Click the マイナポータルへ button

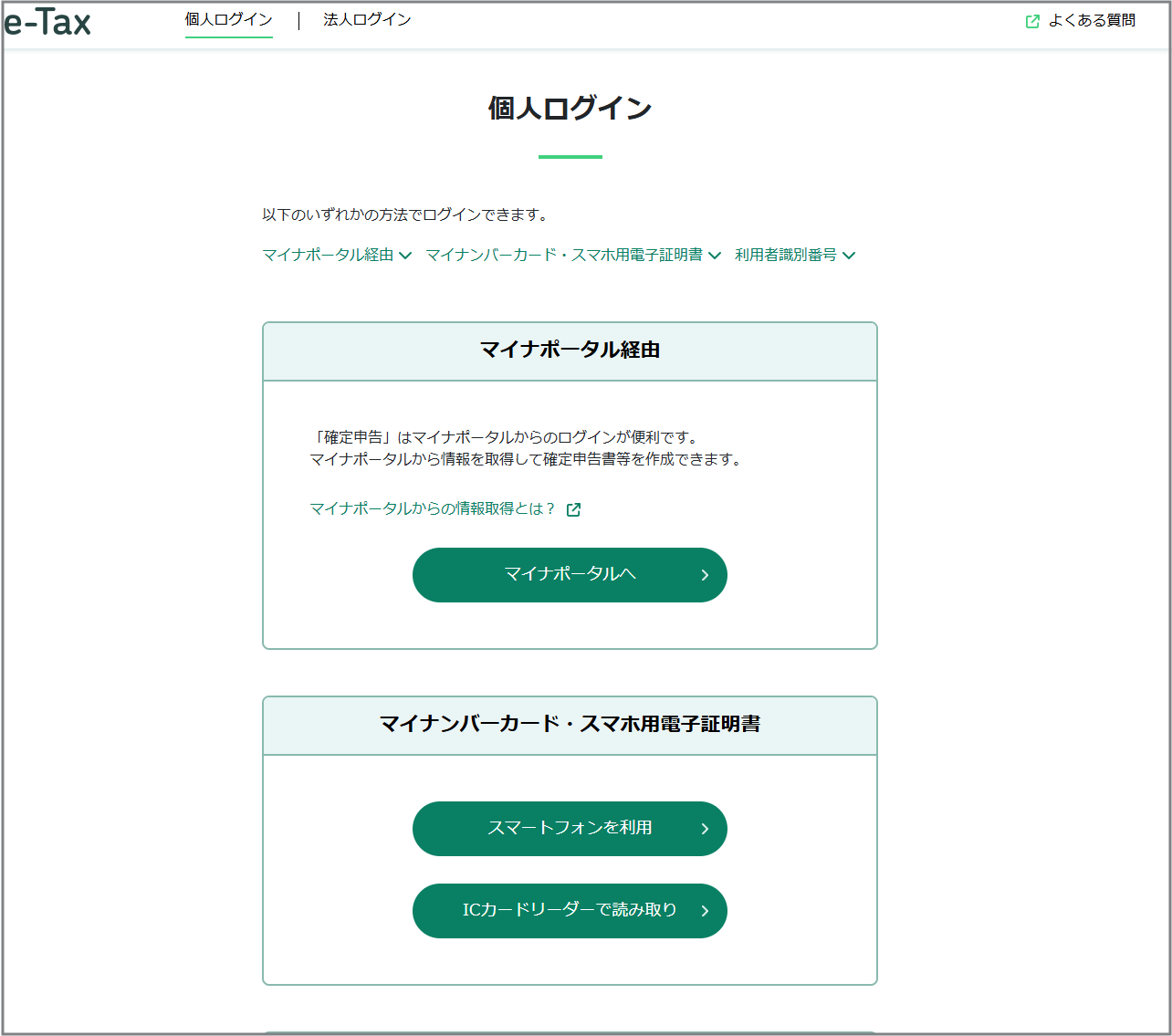pyautogui.click(x=570, y=575)
